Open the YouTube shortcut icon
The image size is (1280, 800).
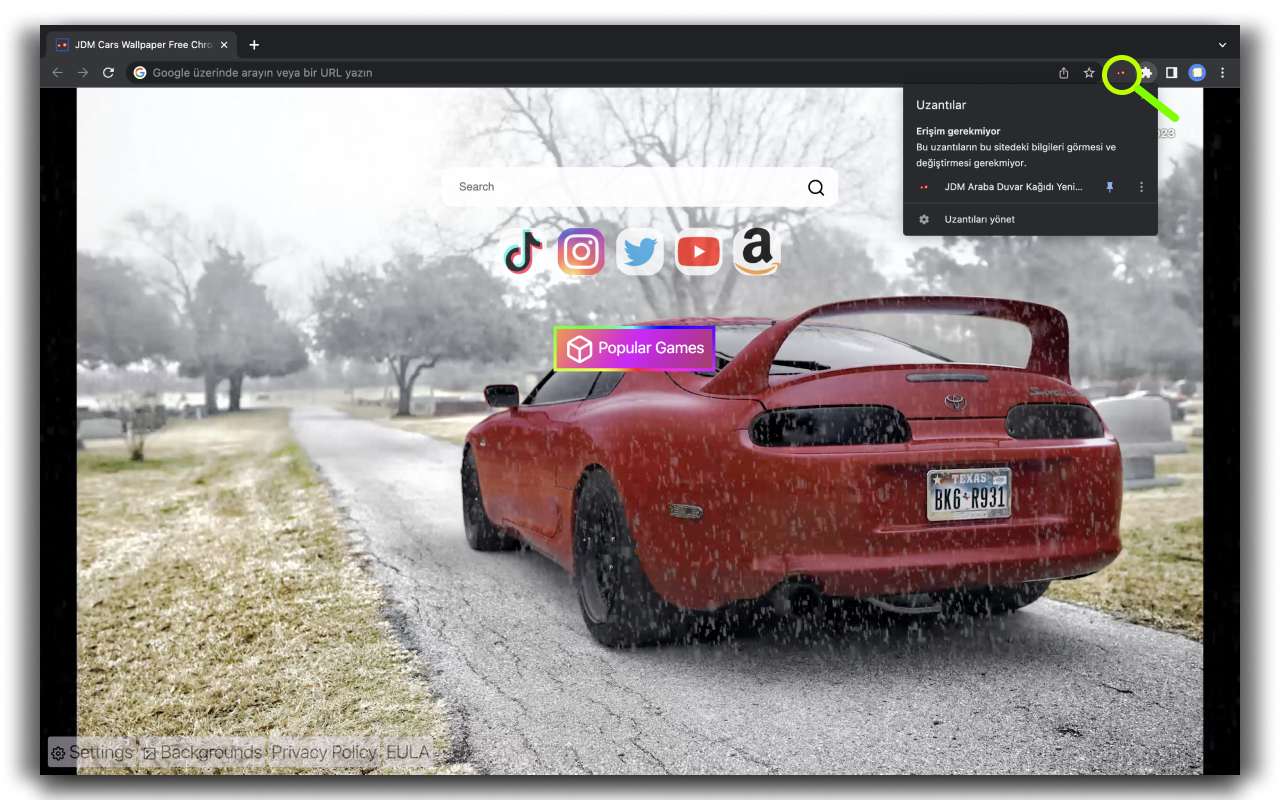pyautogui.click(x=698, y=252)
